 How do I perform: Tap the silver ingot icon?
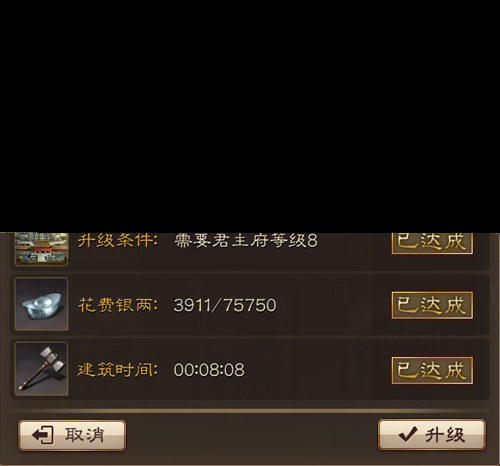42,304
